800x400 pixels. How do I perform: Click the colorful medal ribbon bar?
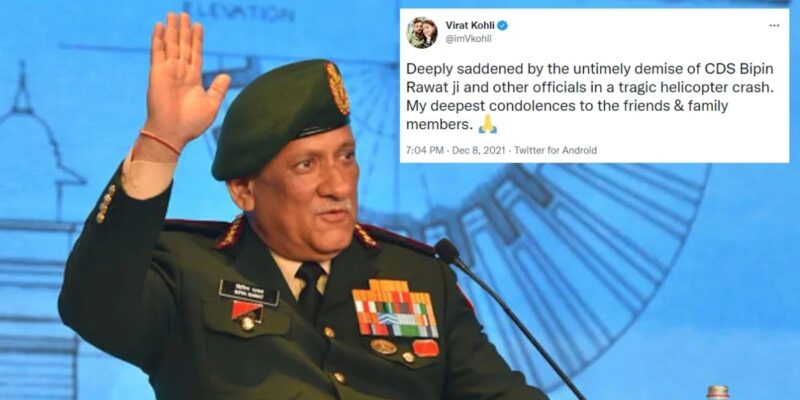395,309
